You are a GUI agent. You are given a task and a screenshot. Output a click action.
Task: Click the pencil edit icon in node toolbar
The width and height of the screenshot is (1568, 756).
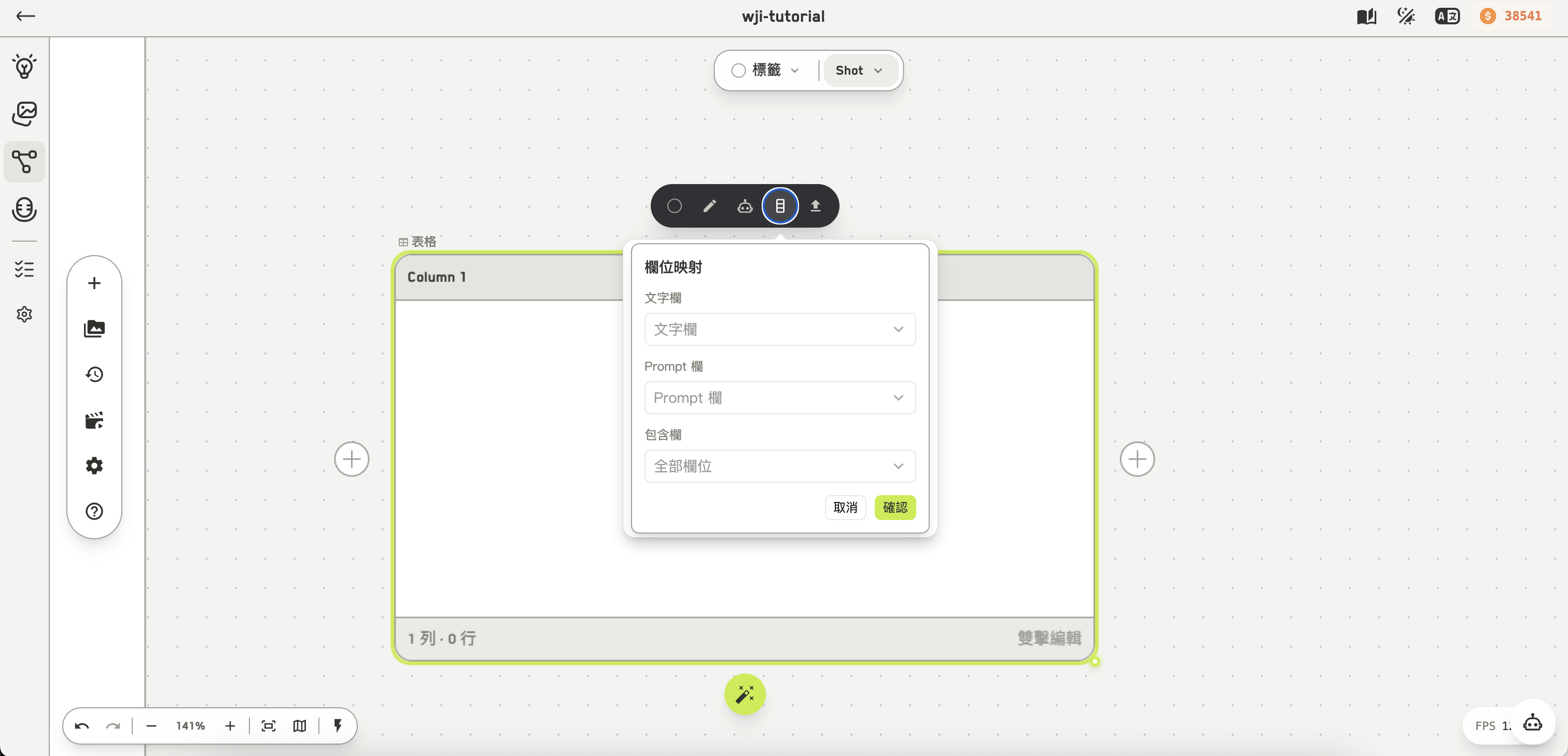710,206
